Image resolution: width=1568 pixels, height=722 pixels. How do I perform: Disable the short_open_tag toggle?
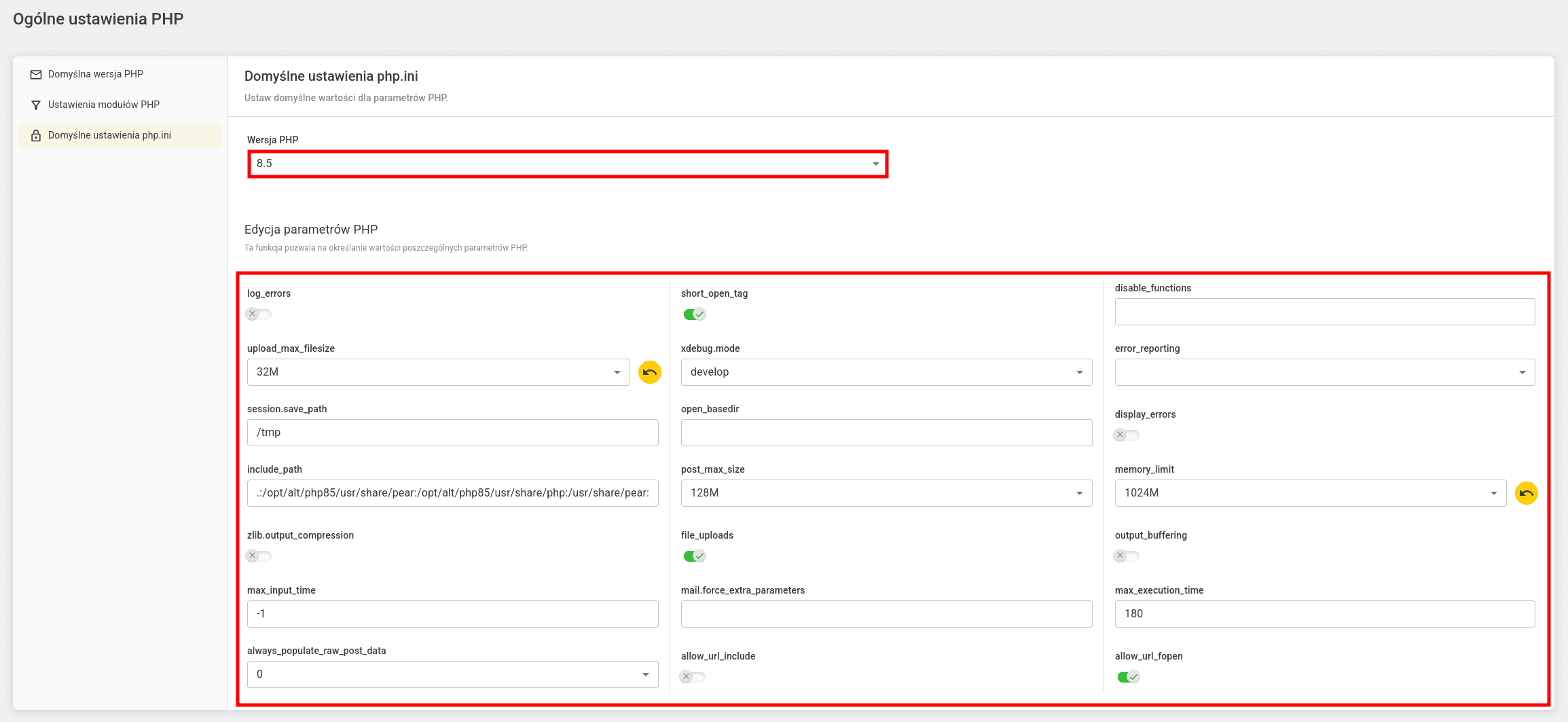(x=694, y=314)
